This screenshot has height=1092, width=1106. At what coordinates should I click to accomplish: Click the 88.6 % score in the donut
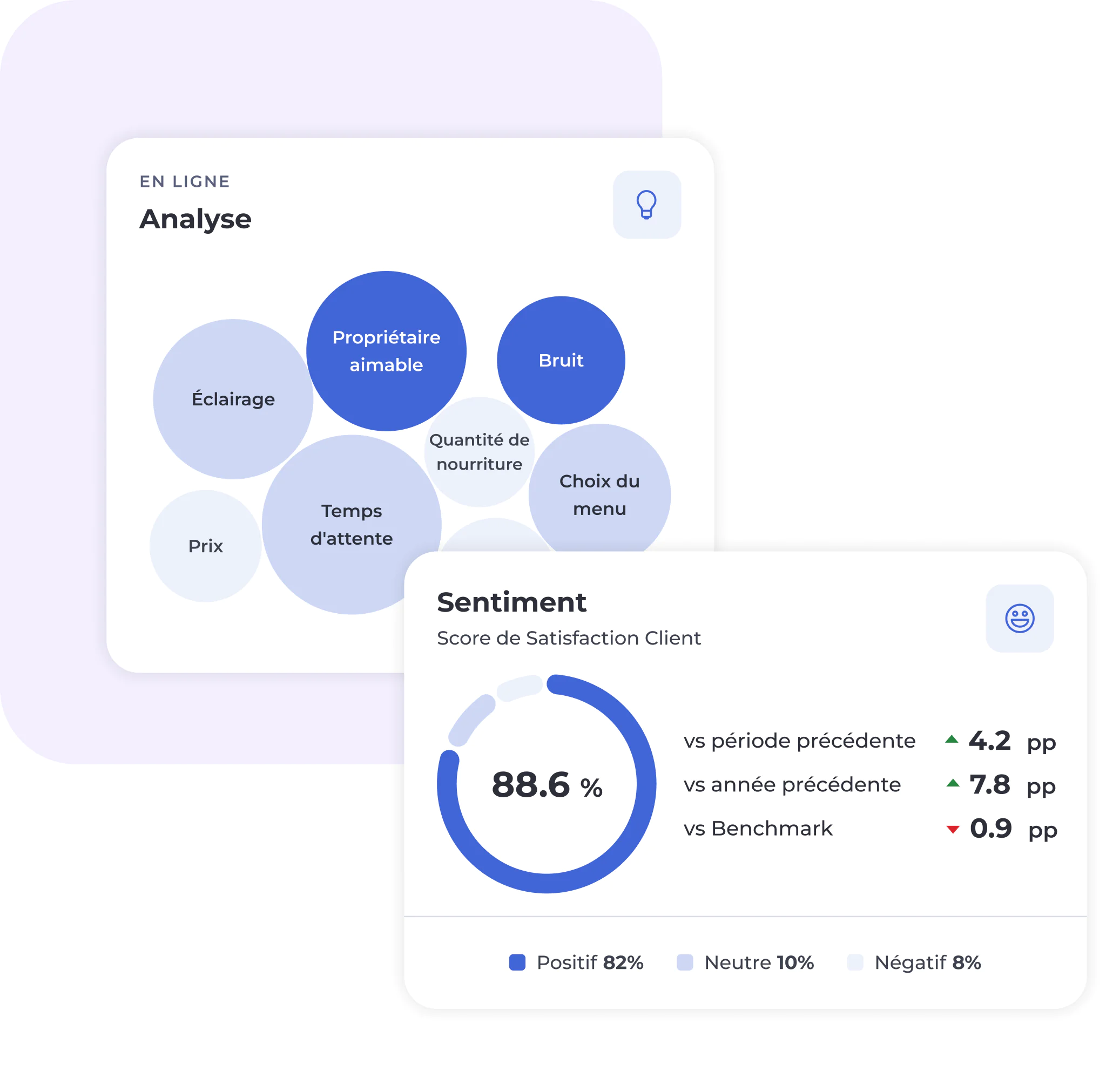(x=547, y=784)
